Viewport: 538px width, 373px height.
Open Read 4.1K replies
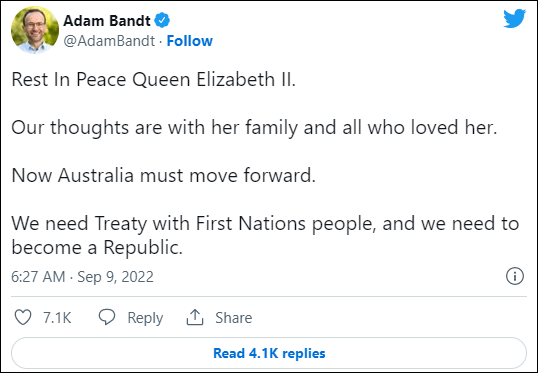tap(269, 353)
